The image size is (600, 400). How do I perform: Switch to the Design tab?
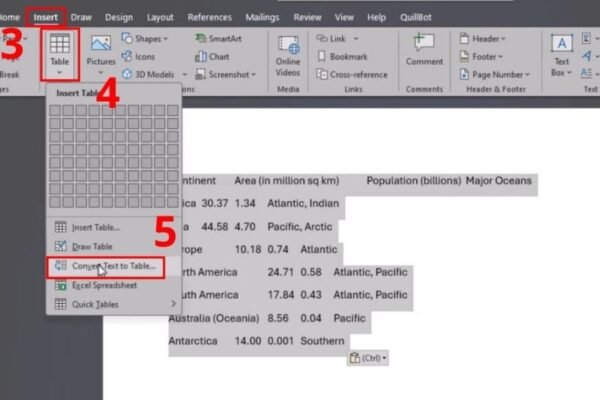118,17
